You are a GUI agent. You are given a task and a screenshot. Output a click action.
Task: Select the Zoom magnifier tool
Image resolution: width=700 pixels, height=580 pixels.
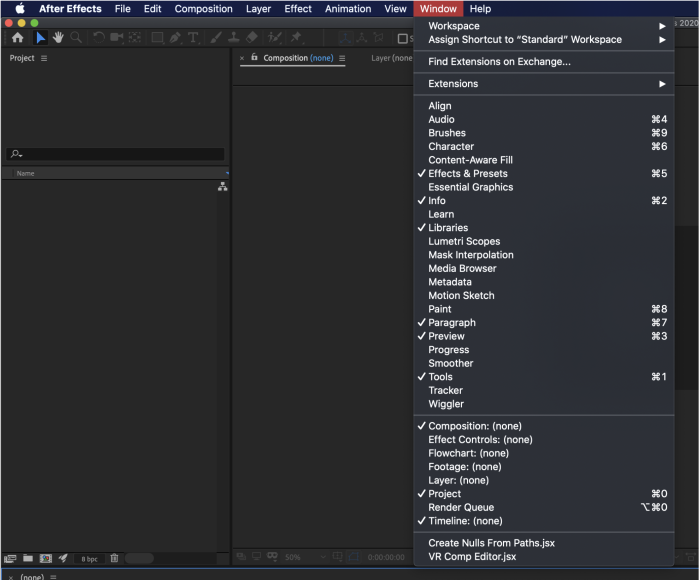point(76,38)
